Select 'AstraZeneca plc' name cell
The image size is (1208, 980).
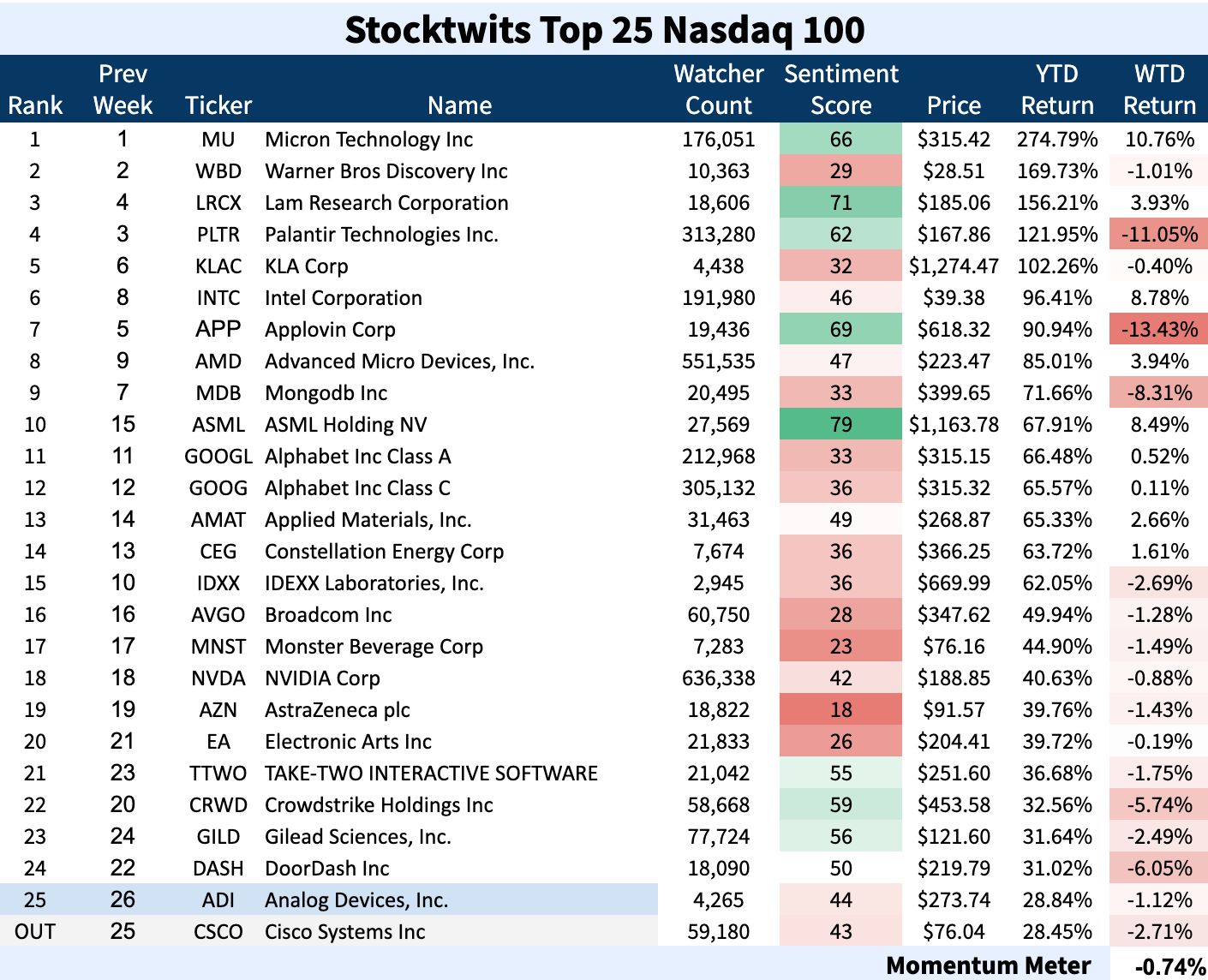[x=338, y=710]
